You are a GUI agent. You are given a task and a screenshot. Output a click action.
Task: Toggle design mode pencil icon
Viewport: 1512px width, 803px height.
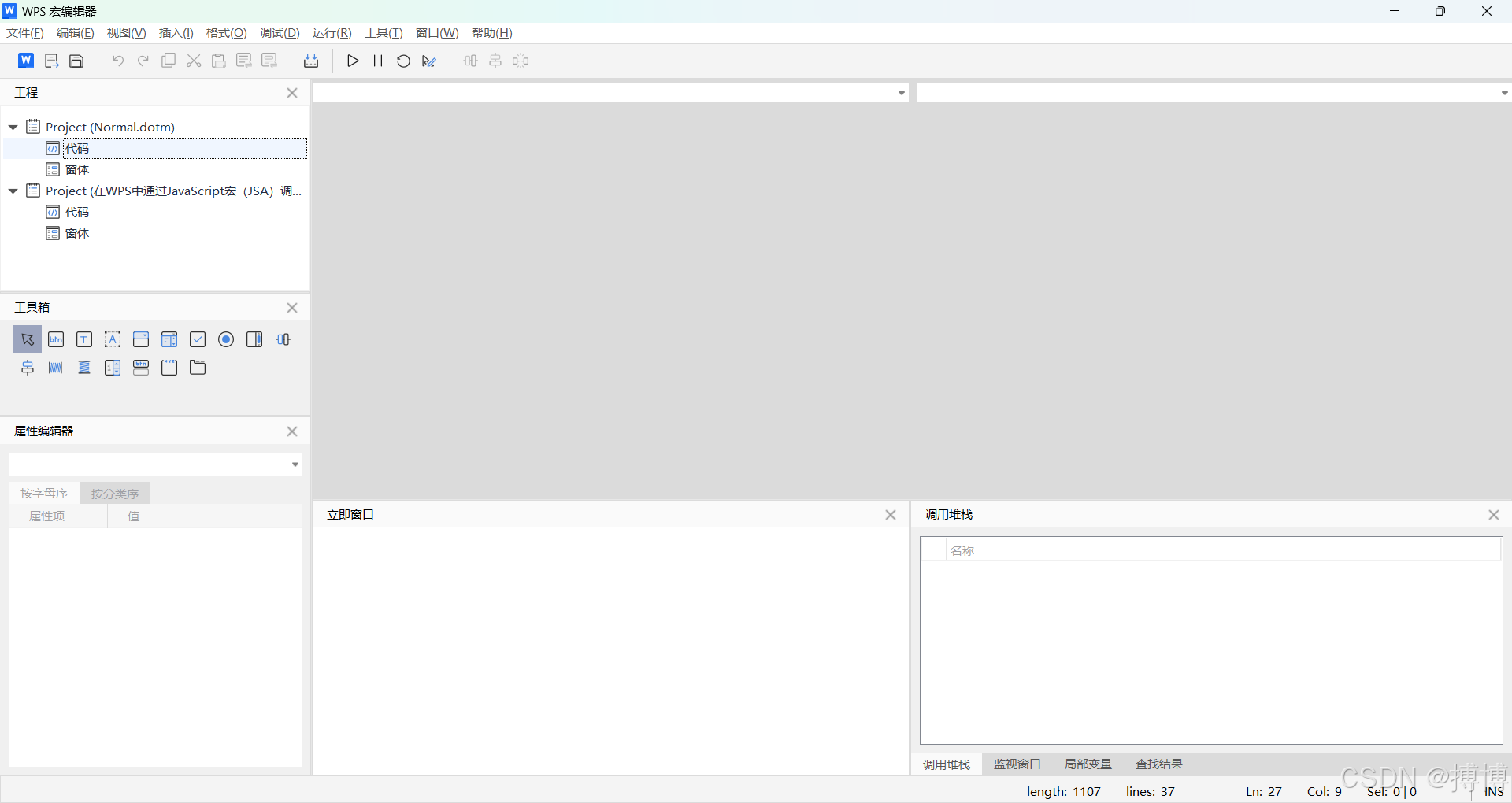pyautogui.click(x=429, y=61)
